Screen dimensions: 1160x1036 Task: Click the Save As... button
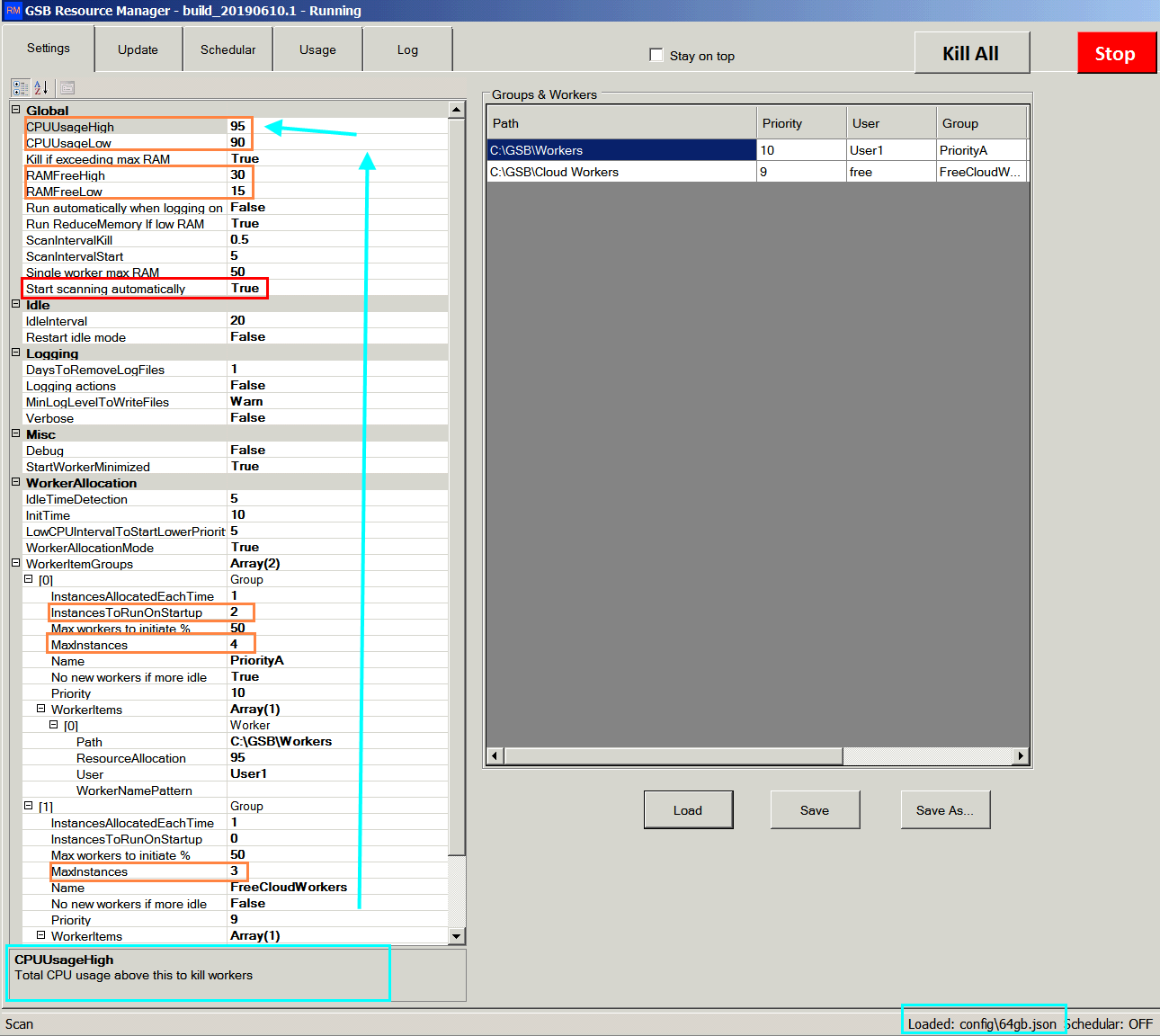click(x=945, y=810)
